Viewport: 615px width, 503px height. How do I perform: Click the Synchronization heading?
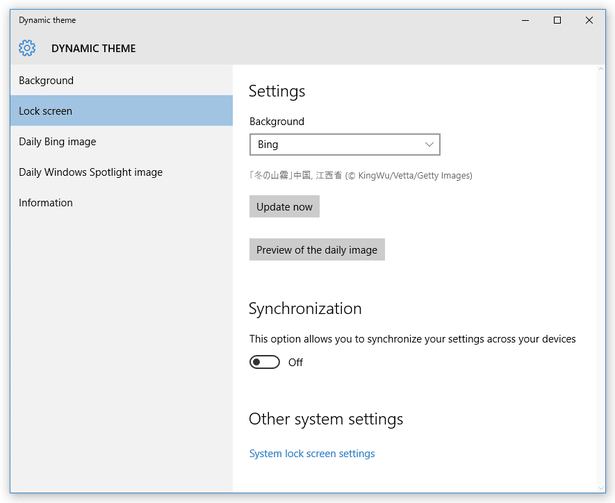point(305,308)
